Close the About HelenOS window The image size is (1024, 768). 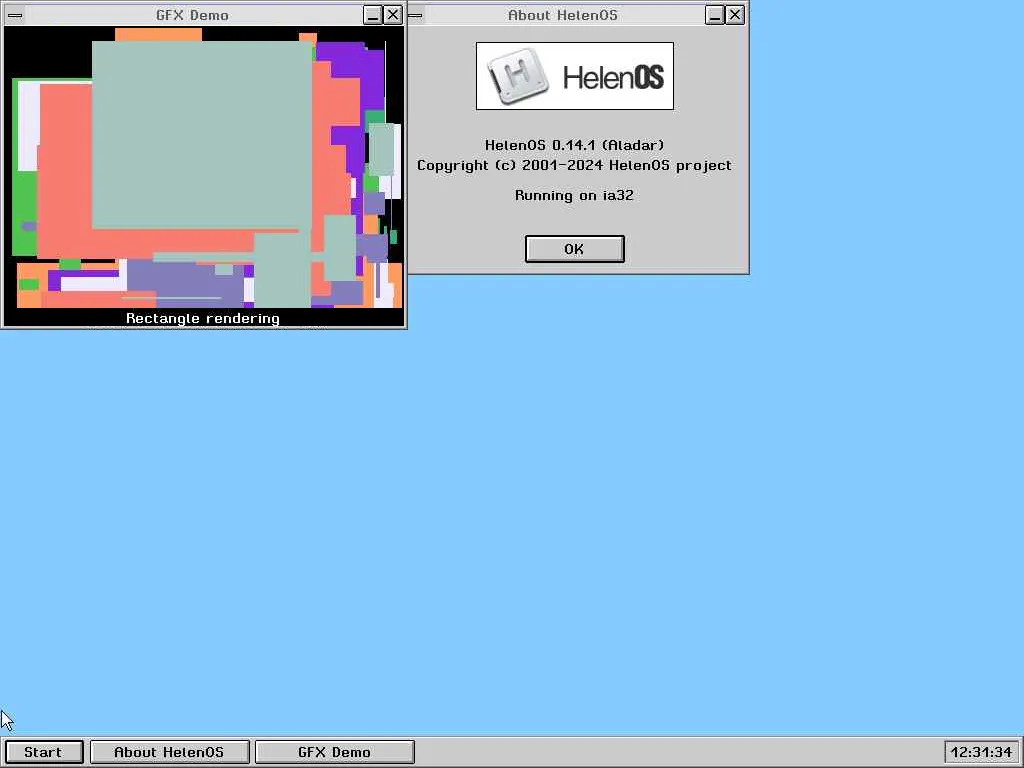click(x=735, y=15)
